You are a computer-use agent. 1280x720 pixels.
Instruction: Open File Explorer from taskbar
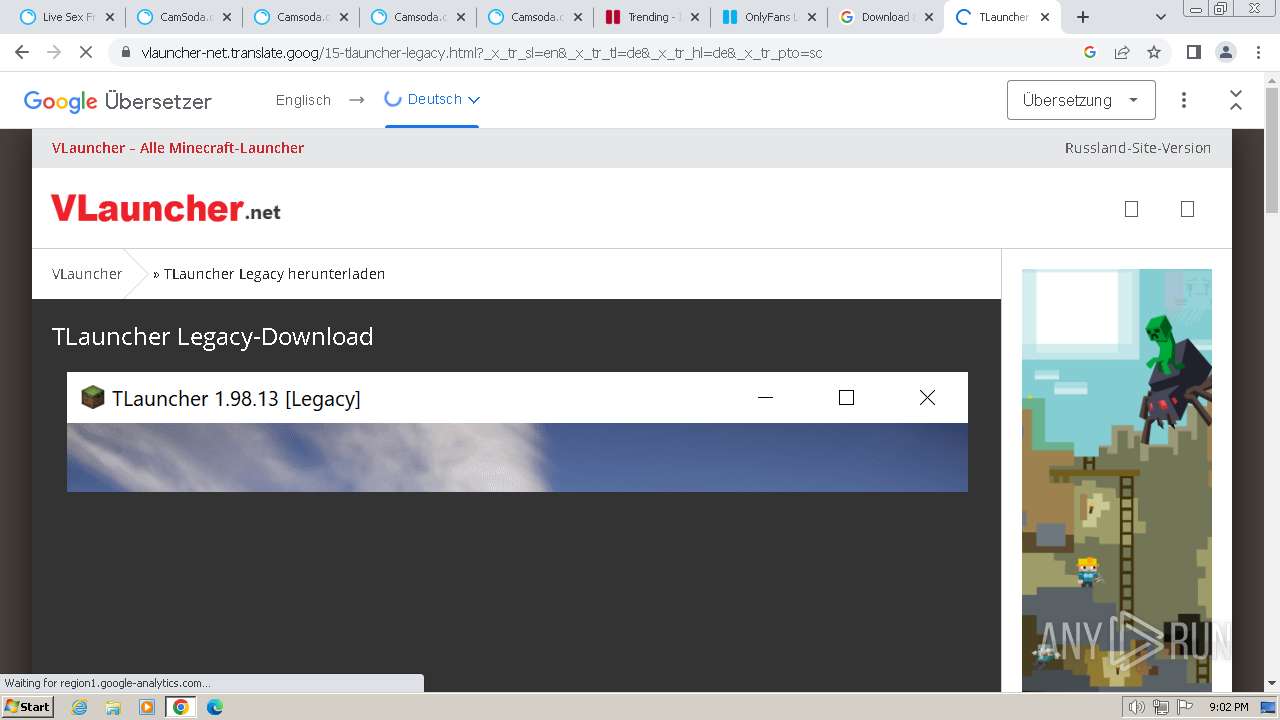[x=113, y=707]
